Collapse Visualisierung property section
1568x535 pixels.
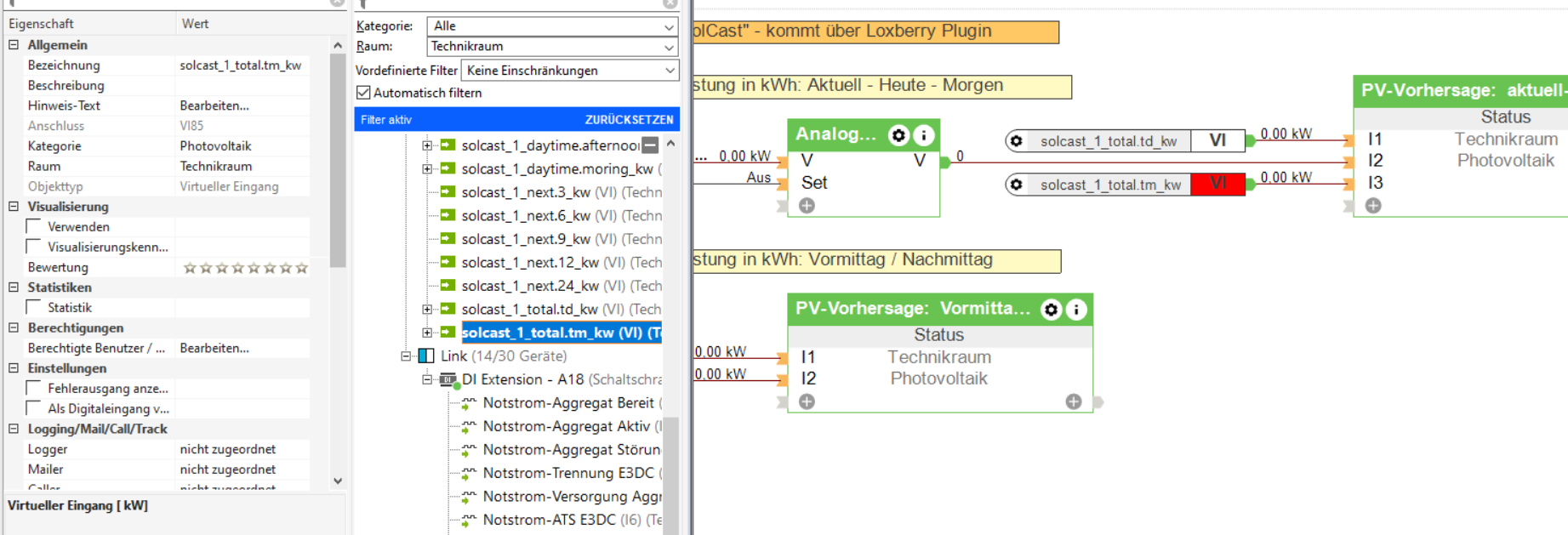pyautogui.click(x=14, y=206)
